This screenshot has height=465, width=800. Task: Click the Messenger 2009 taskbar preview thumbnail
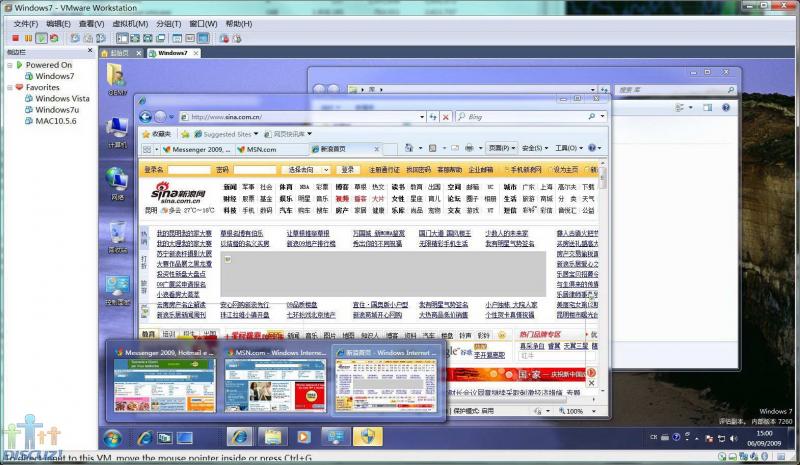164,381
